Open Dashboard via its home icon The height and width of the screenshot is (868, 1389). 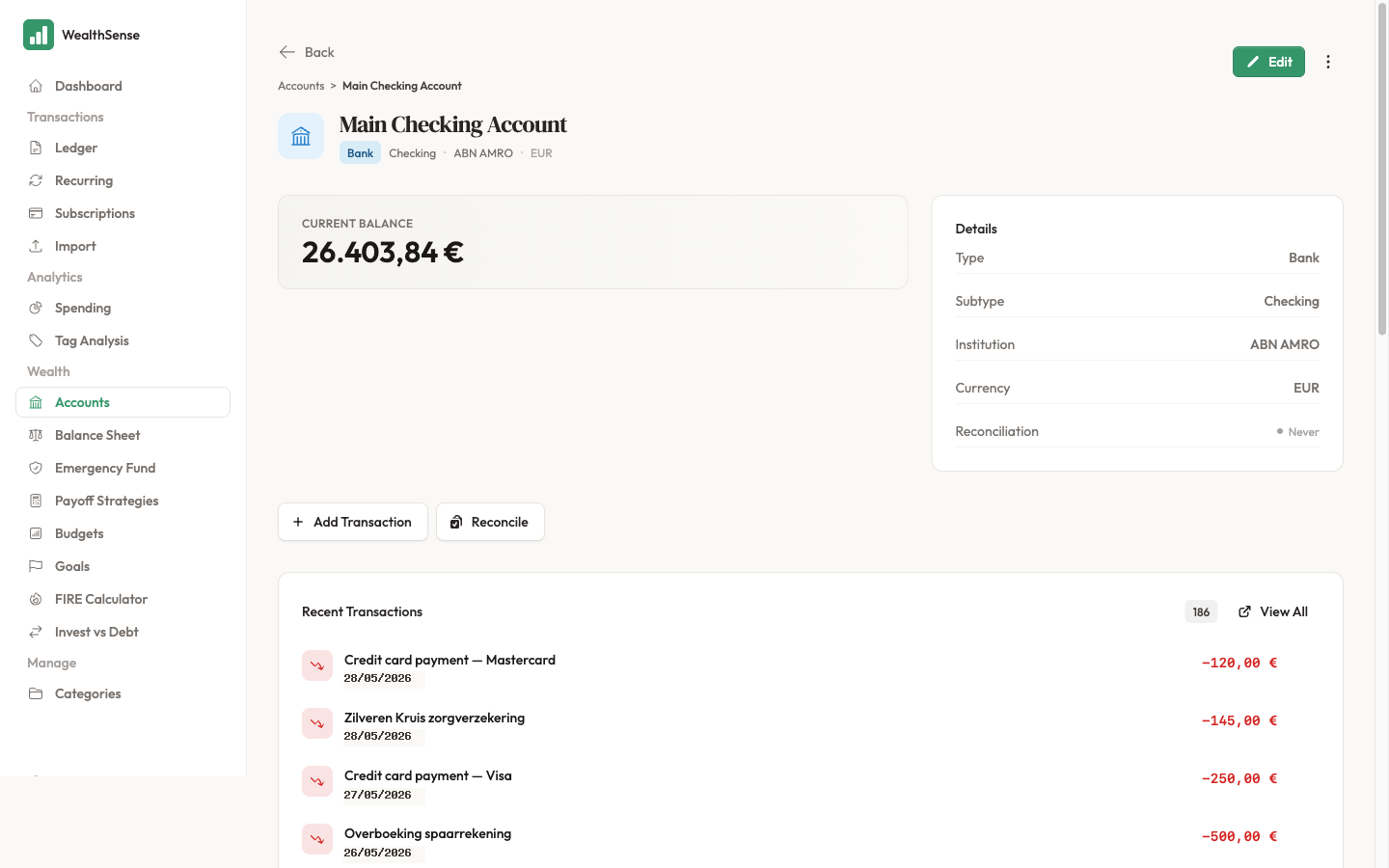coord(36,86)
